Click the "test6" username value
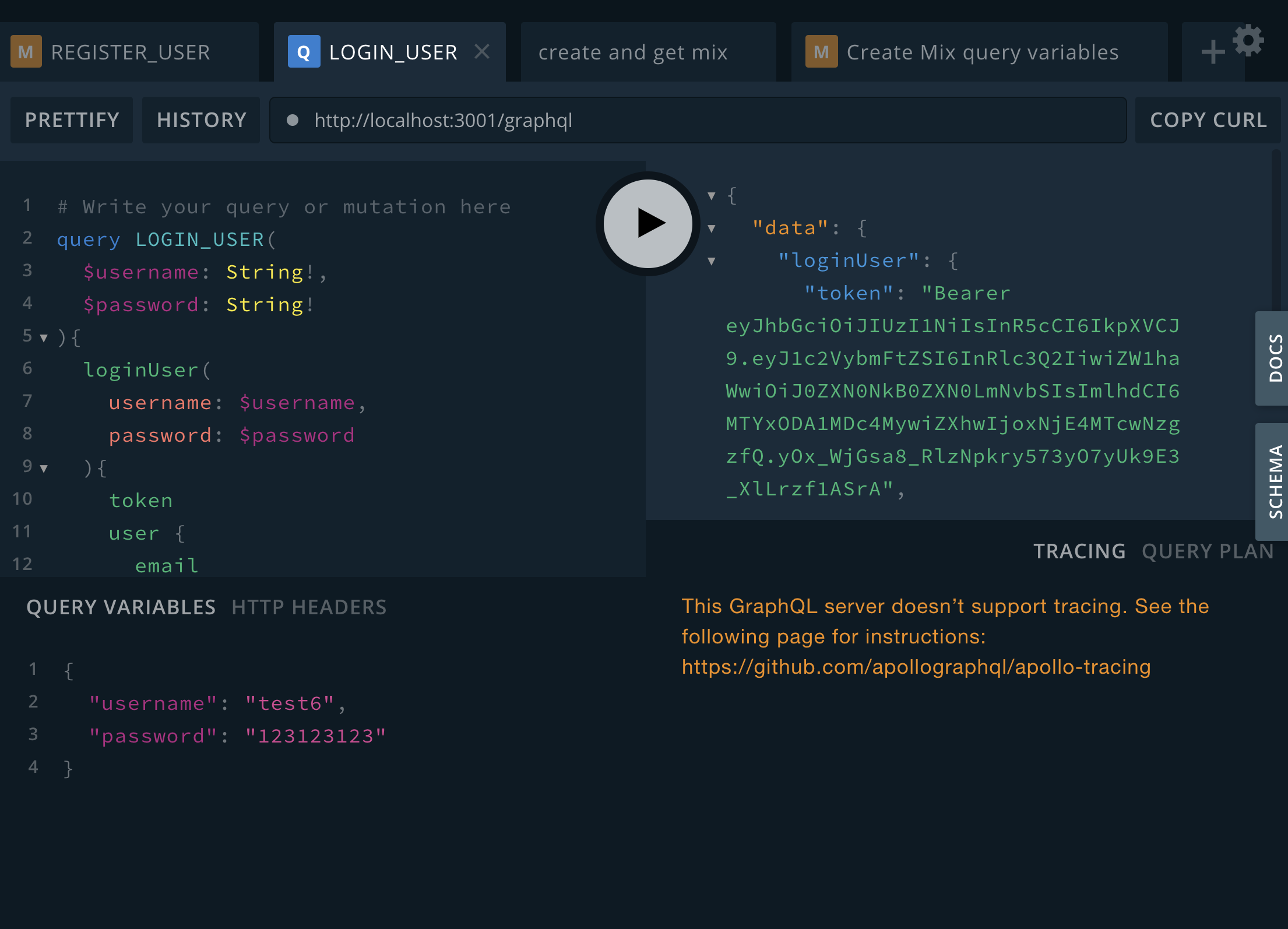 coord(290,703)
